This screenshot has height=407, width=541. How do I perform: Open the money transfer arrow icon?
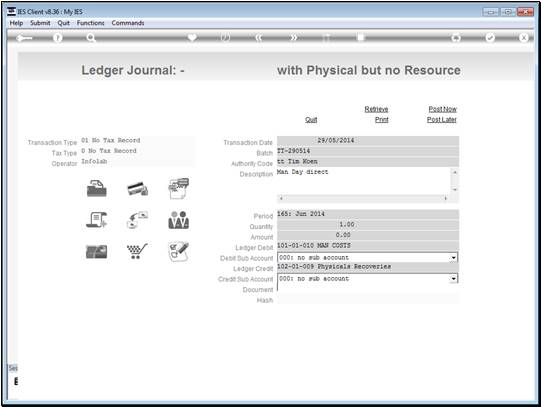[x=137, y=220]
